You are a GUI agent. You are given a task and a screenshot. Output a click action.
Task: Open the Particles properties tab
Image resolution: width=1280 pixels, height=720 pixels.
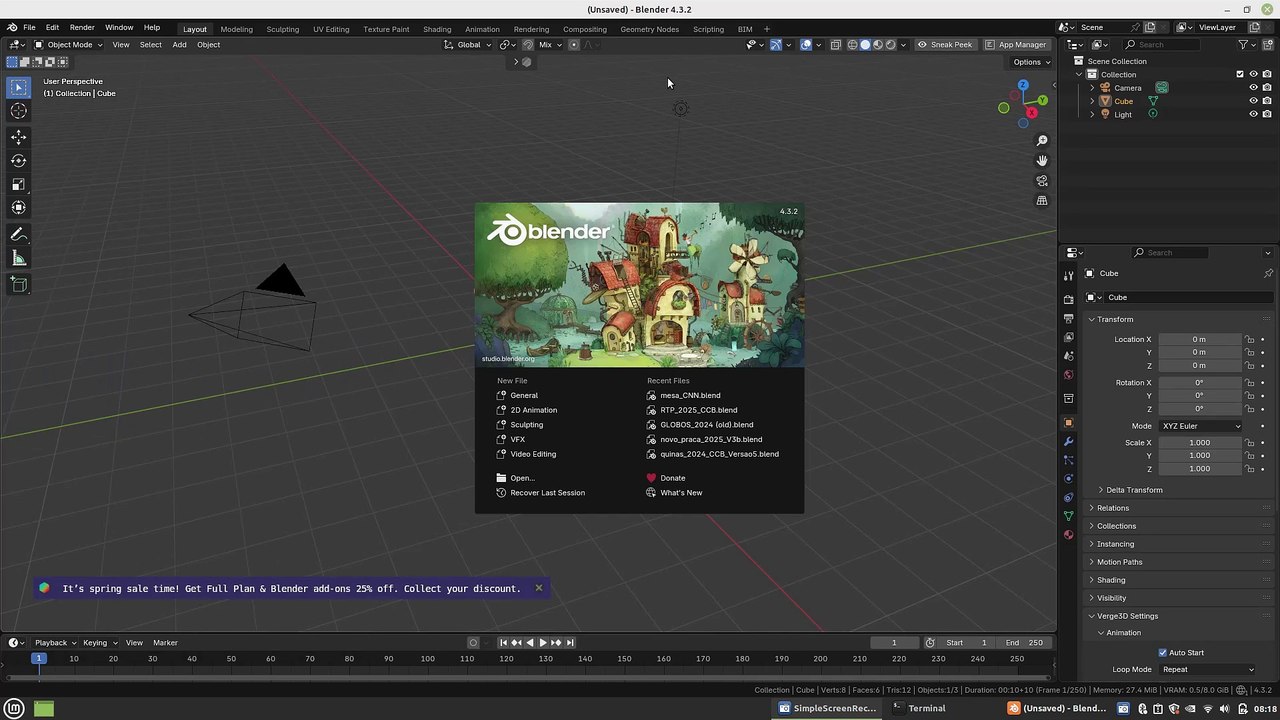coord(1068,460)
